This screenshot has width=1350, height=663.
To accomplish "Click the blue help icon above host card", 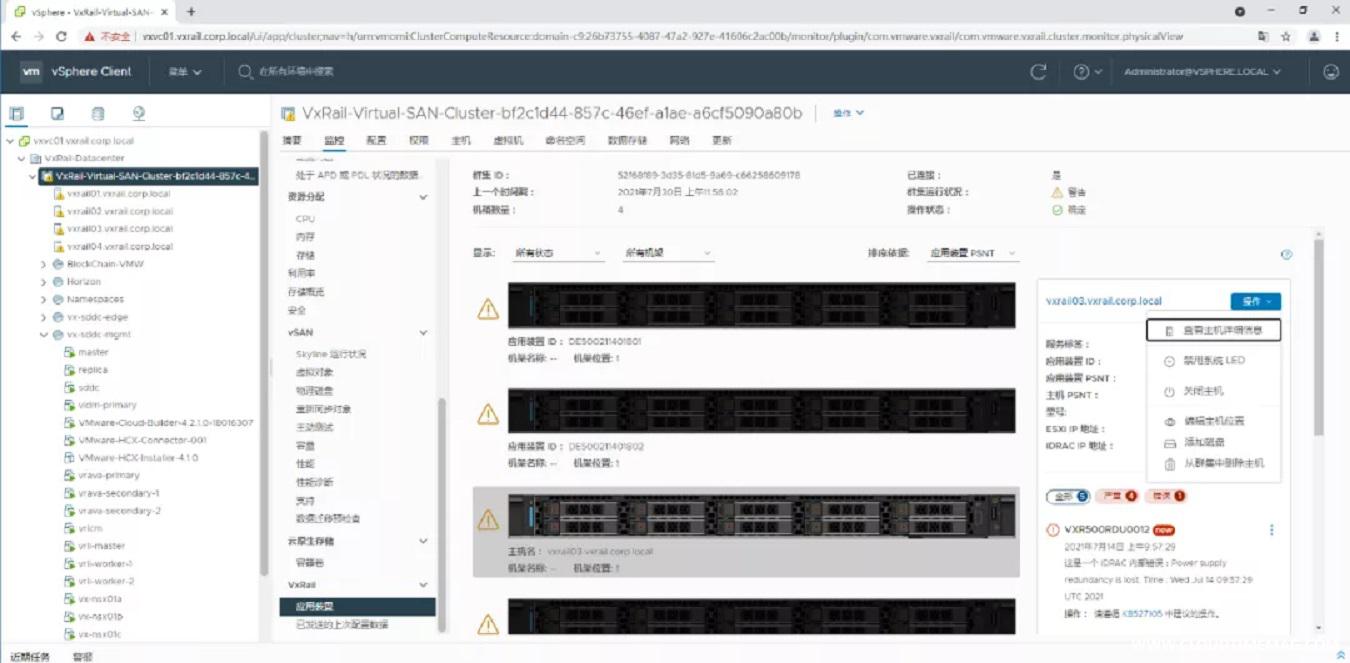I will click(1287, 254).
